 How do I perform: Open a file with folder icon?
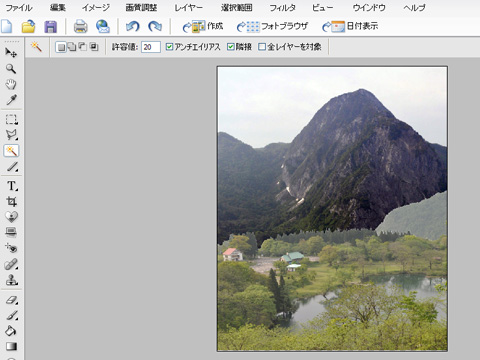click(29, 26)
